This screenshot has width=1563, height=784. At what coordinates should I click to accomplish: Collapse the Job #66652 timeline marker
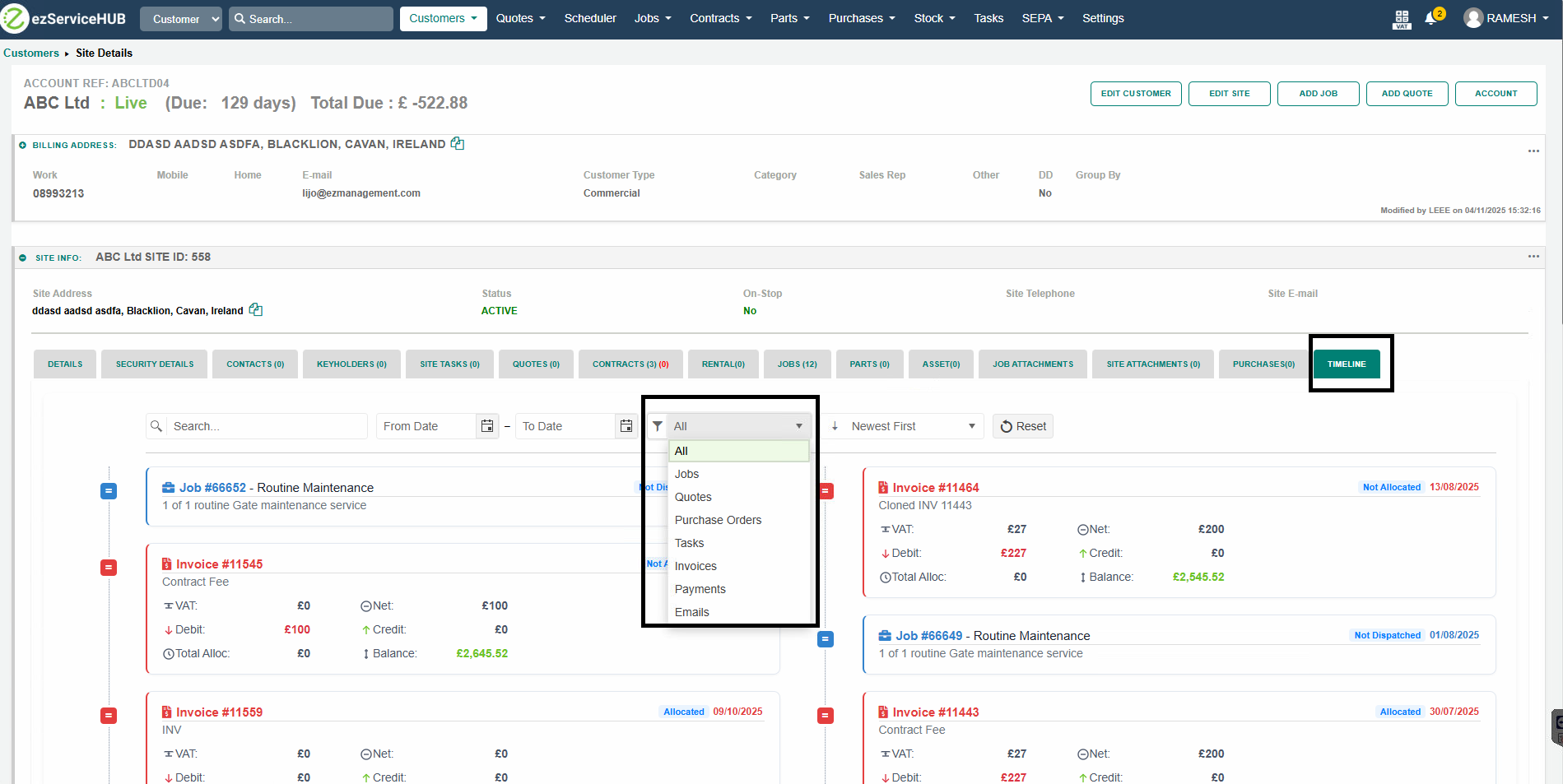pos(109,491)
